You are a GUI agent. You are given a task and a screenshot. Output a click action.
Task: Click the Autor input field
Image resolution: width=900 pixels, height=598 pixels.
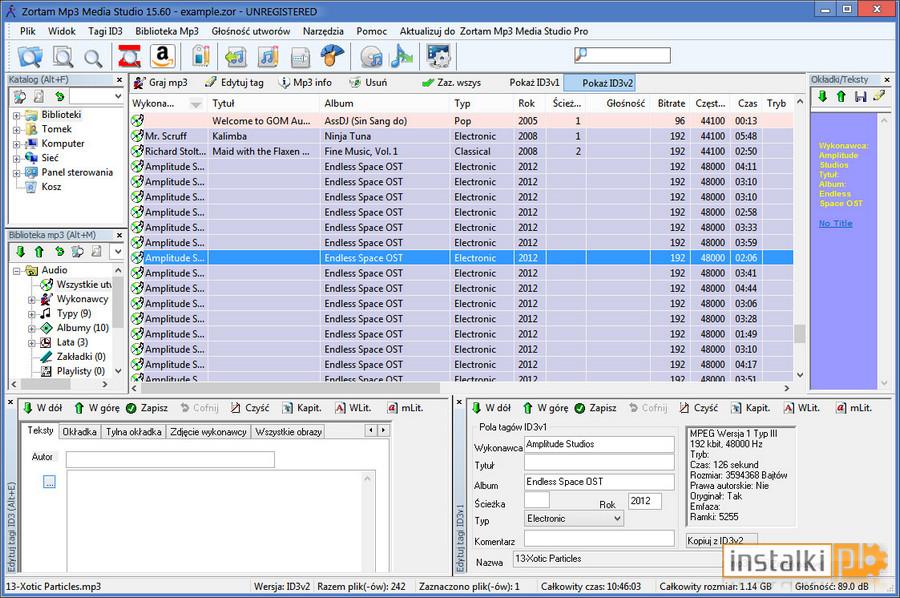pyautogui.click(x=170, y=459)
